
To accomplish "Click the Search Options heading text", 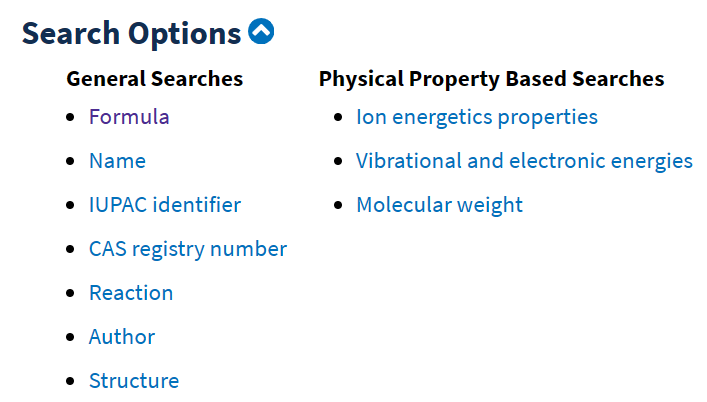I will (x=131, y=33).
